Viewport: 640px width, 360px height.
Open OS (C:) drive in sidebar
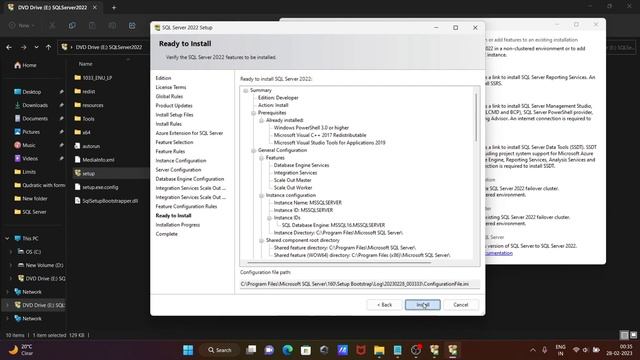29,252
